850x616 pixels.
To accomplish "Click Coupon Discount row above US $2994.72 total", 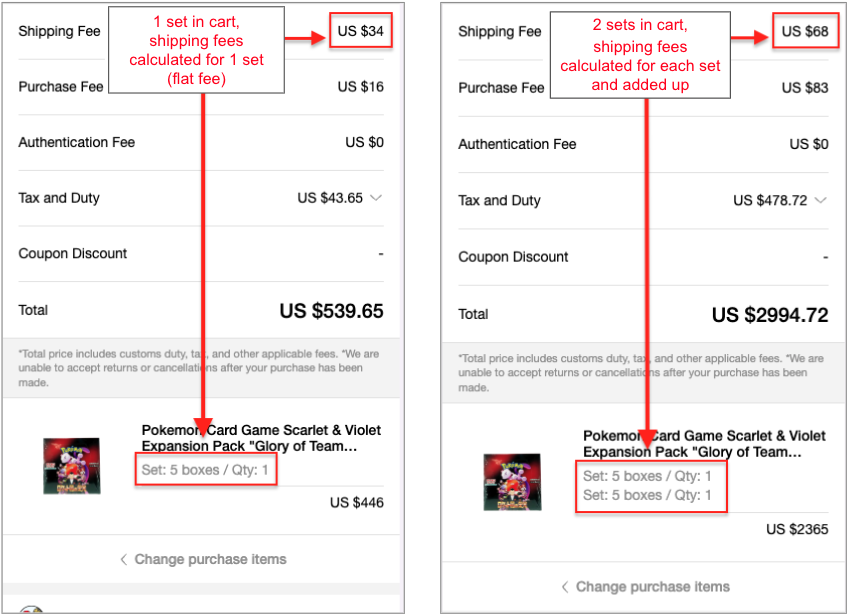I will coord(642,257).
